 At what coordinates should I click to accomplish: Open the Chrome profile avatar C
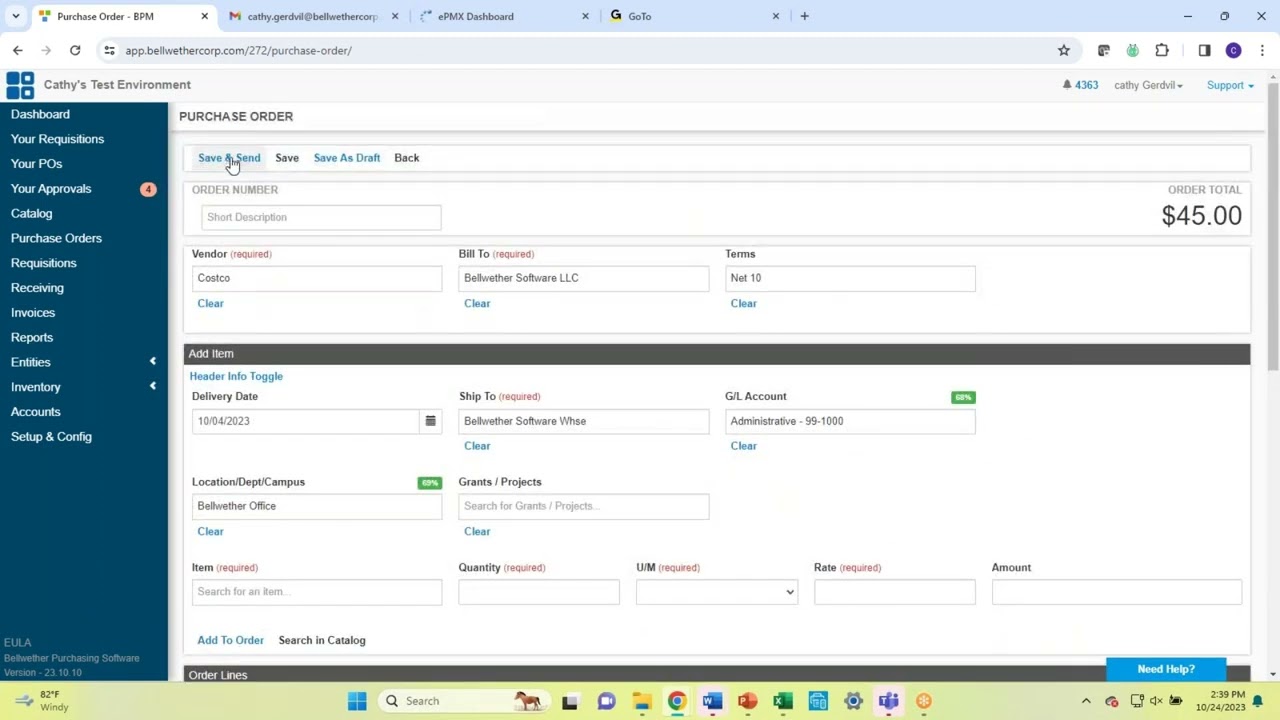(1233, 50)
